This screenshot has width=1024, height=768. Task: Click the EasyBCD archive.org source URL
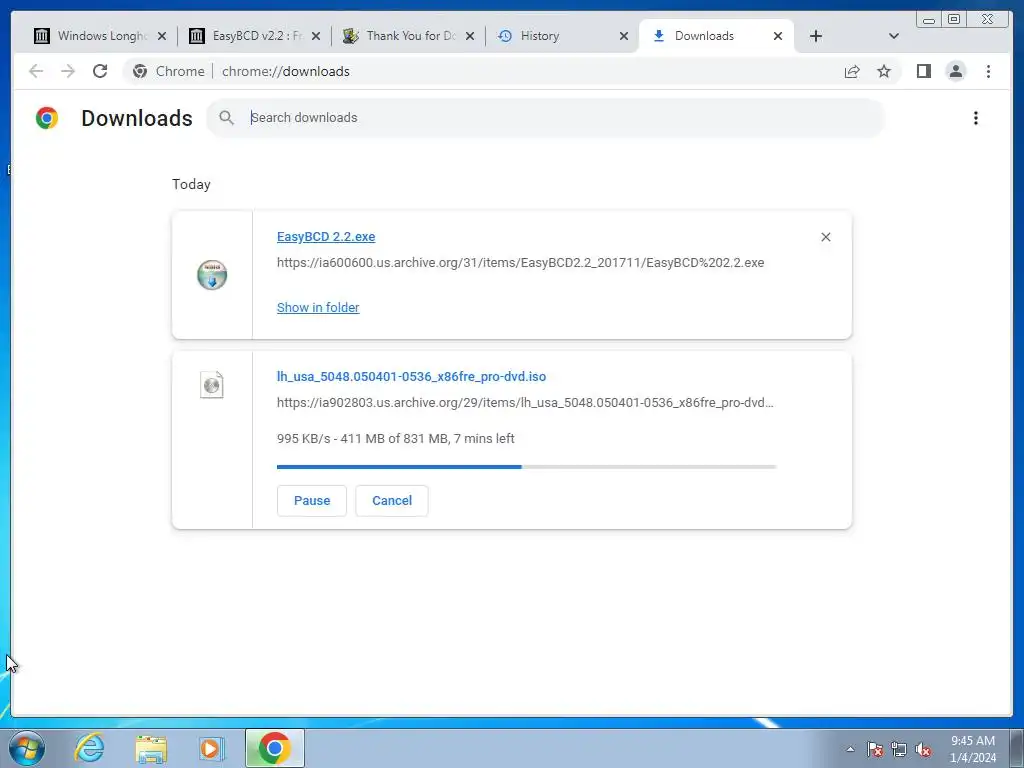[x=520, y=263]
